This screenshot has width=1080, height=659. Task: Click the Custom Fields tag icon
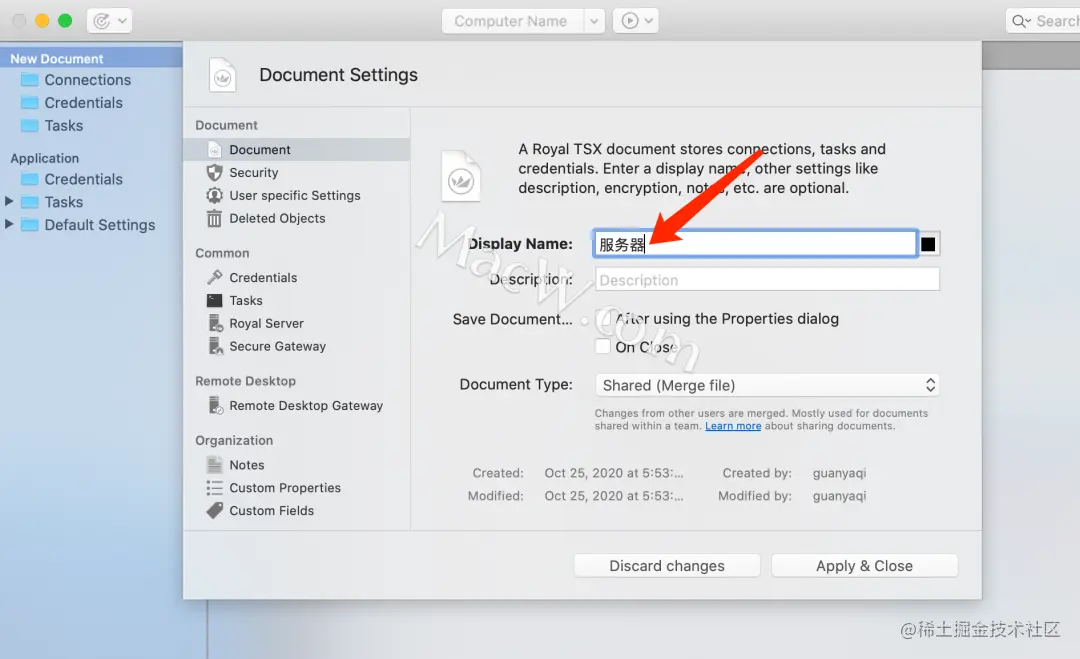pos(215,510)
